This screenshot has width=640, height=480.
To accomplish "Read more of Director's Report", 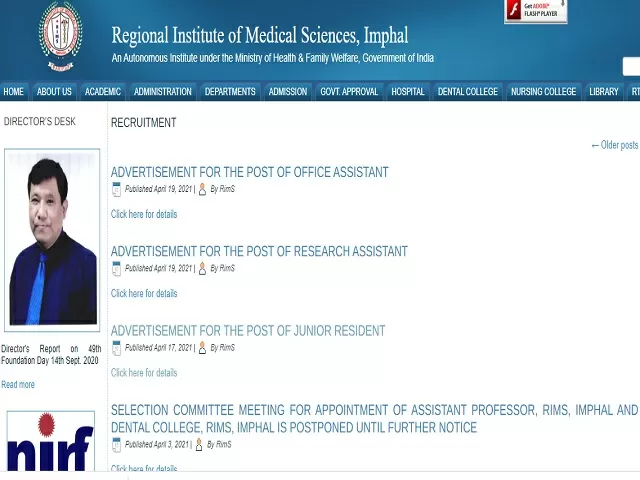I will [x=18, y=384].
